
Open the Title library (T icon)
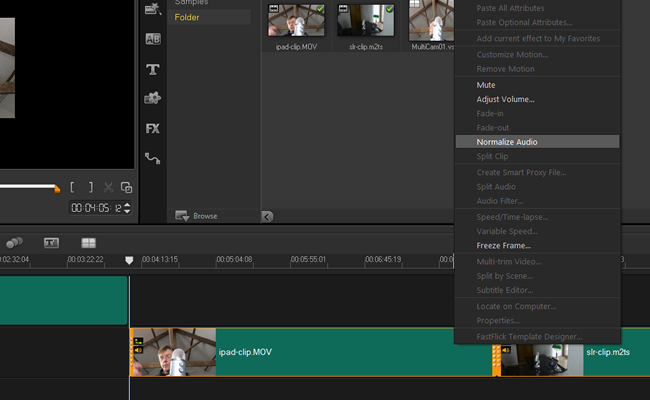coord(153,69)
